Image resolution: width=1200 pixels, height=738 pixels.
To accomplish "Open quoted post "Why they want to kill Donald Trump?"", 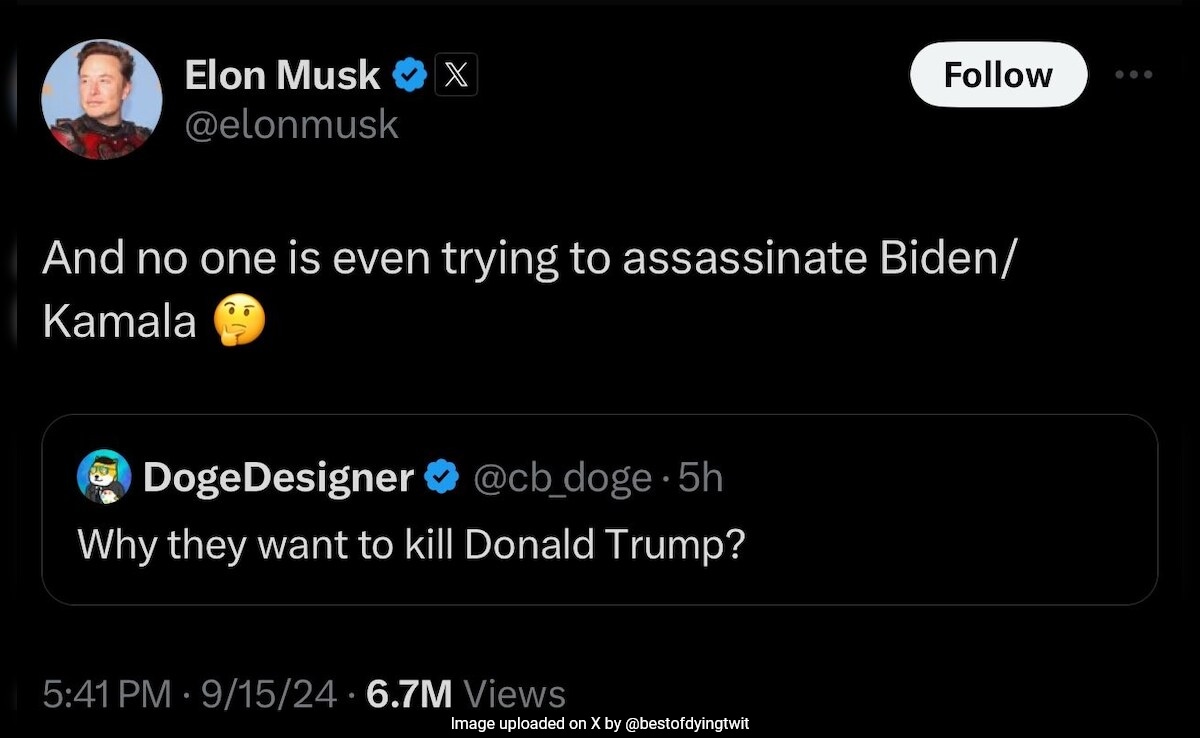I will (x=412, y=544).
